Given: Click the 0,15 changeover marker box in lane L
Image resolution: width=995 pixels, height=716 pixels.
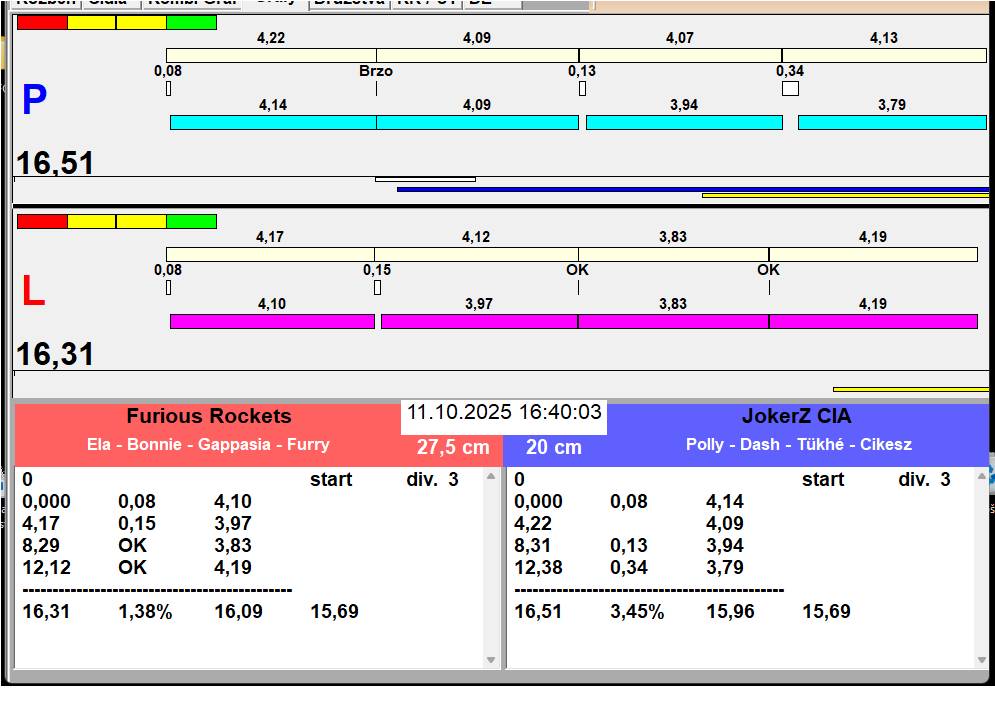Looking at the screenshot, I should click(377, 288).
